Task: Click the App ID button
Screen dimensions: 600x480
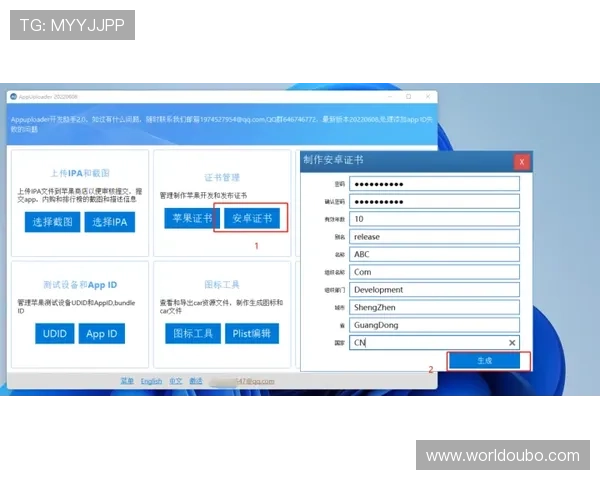Action: pos(101,334)
